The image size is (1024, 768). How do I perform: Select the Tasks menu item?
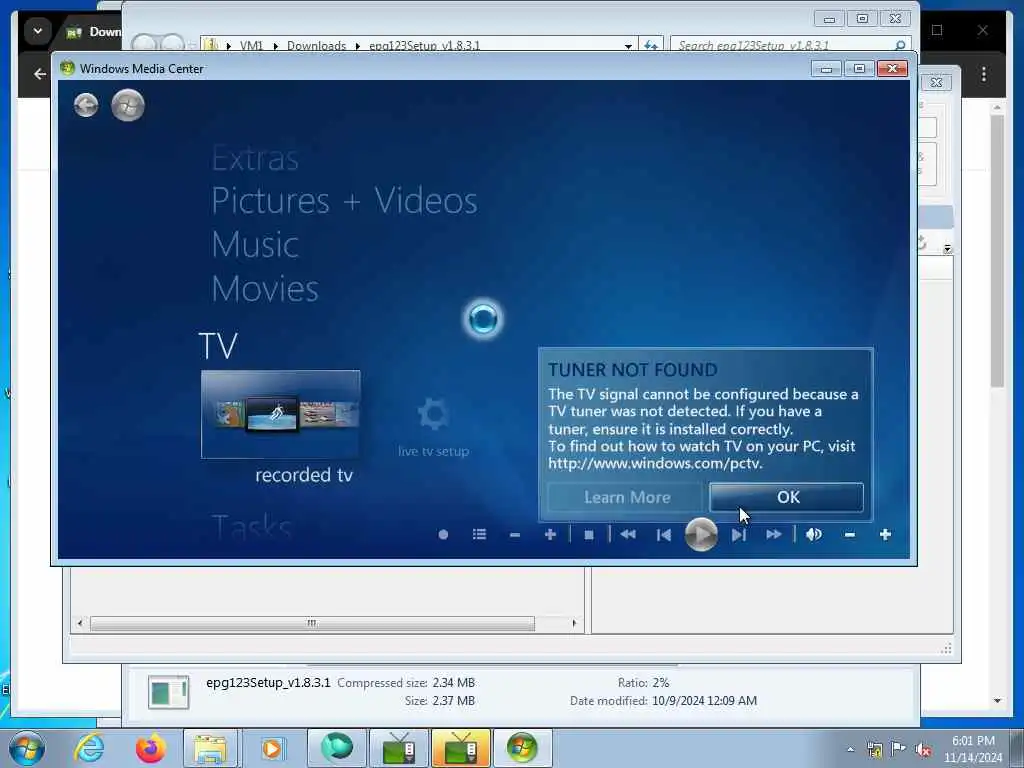pos(252,526)
